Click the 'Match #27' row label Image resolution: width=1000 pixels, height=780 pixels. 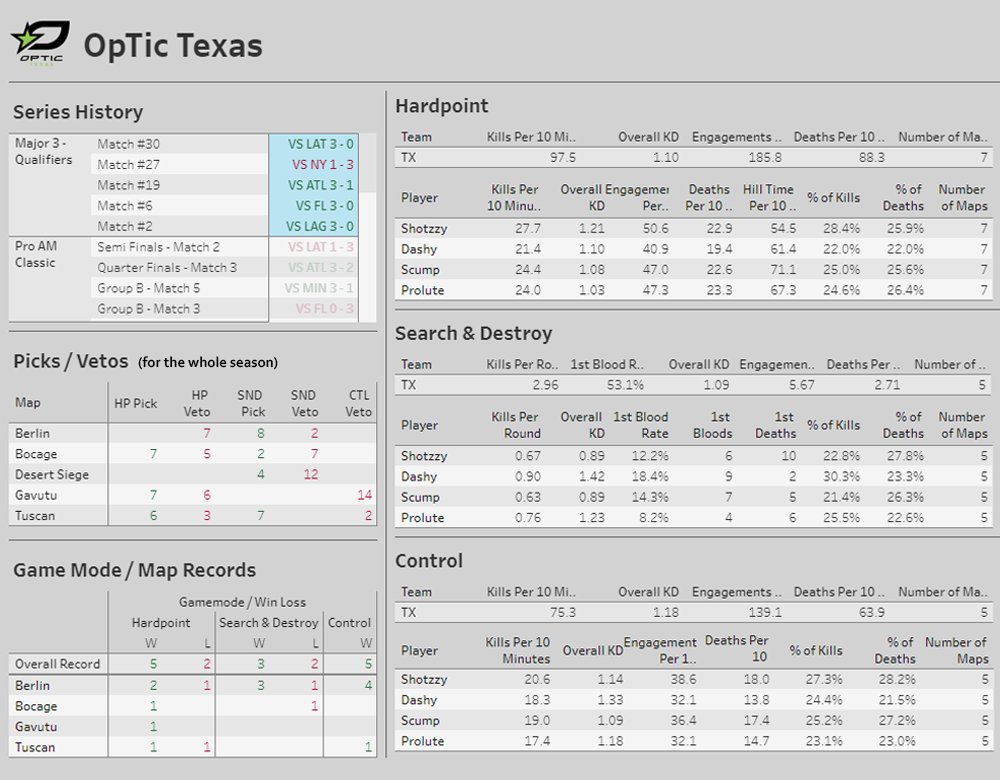pyautogui.click(x=129, y=165)
